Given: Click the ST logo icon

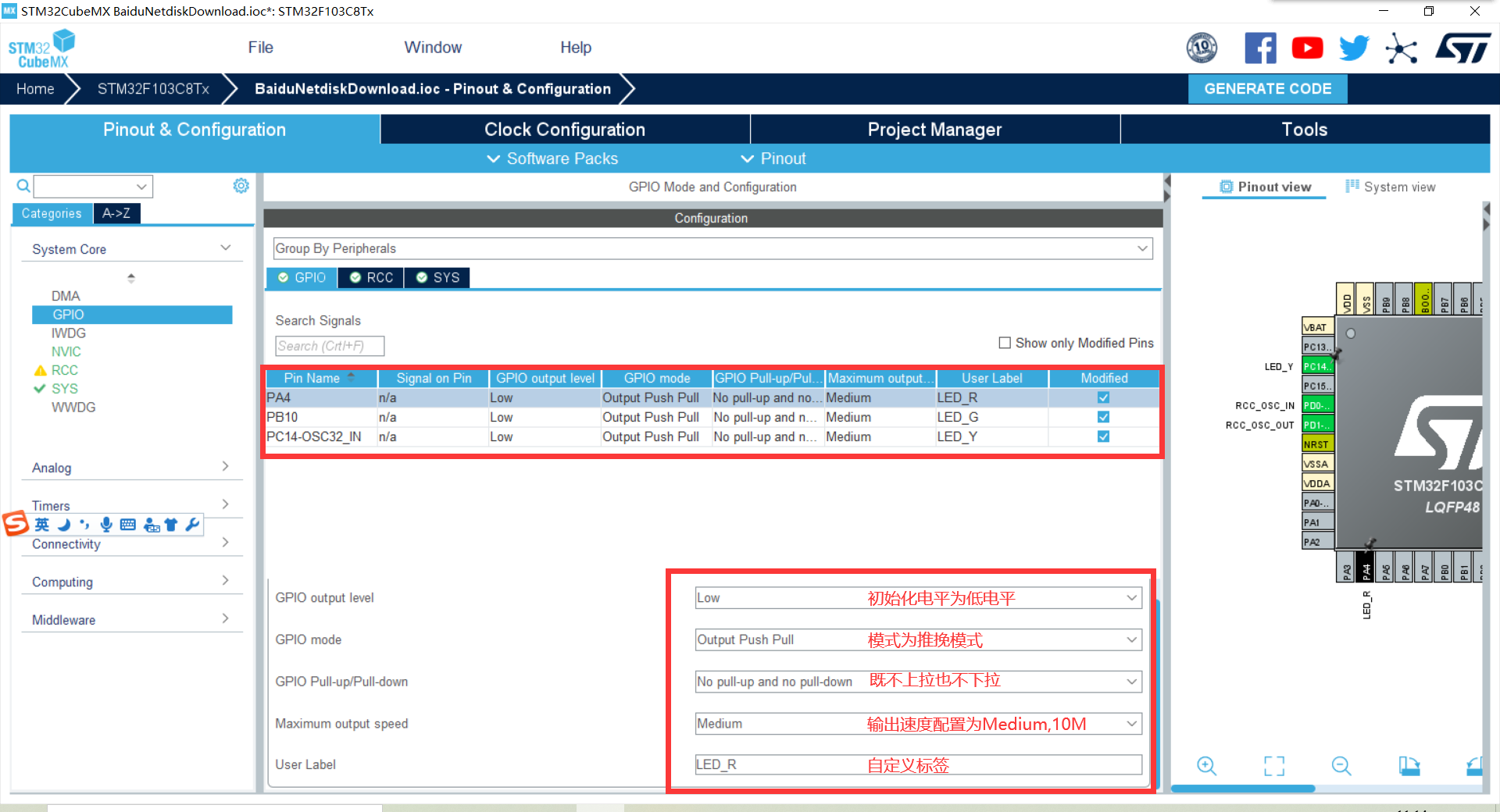Looking at the screenshot, I should [x=1462, y=48].
